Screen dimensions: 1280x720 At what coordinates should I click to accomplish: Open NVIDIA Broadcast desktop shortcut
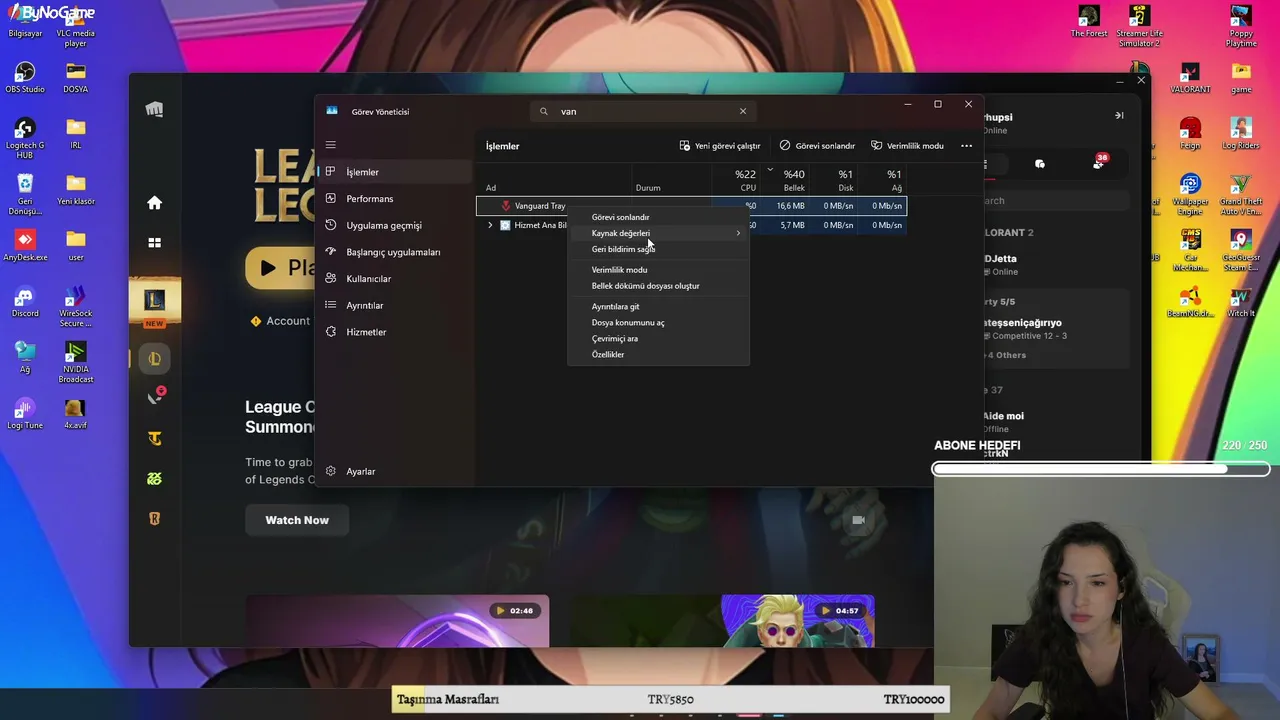click(x=76, y=362)
